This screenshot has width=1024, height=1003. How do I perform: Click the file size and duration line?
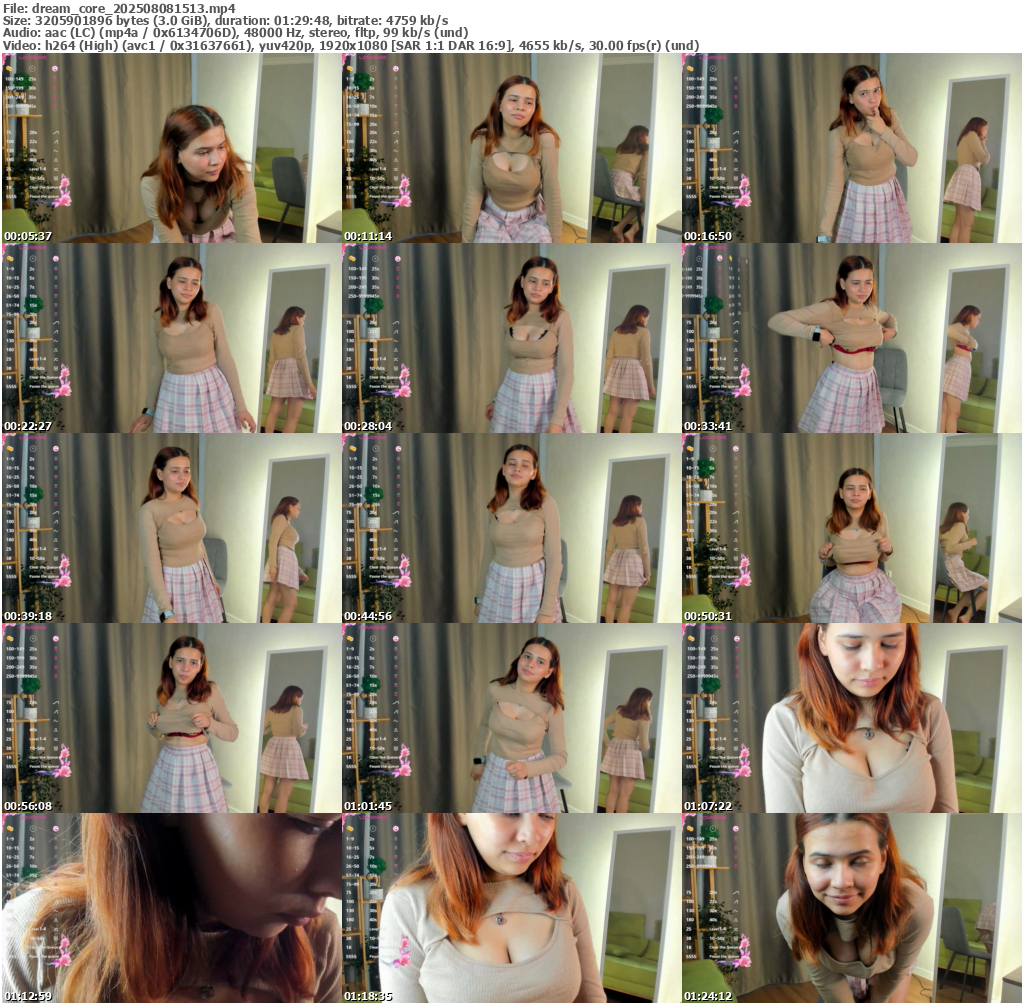click(225, 20)
